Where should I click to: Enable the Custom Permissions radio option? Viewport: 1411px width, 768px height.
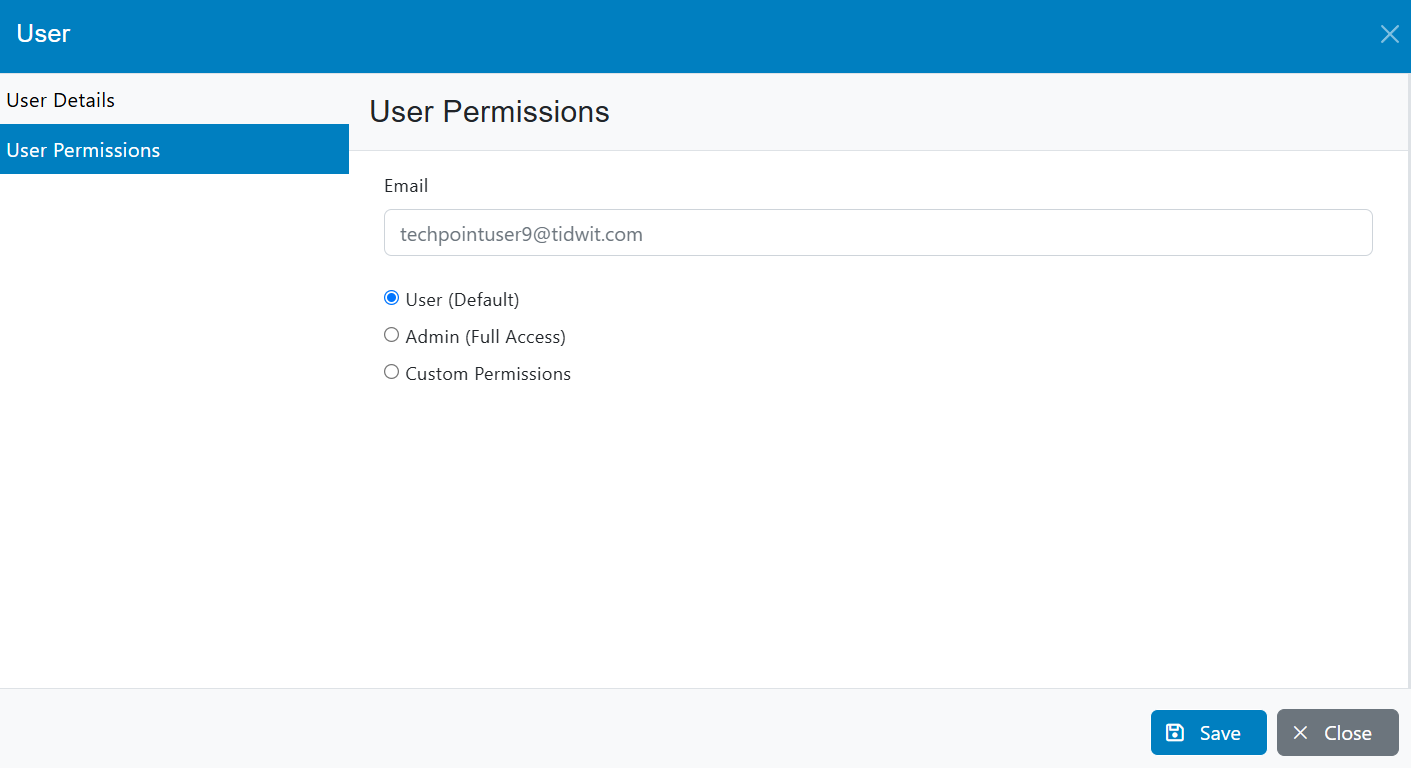click(392, 372)
